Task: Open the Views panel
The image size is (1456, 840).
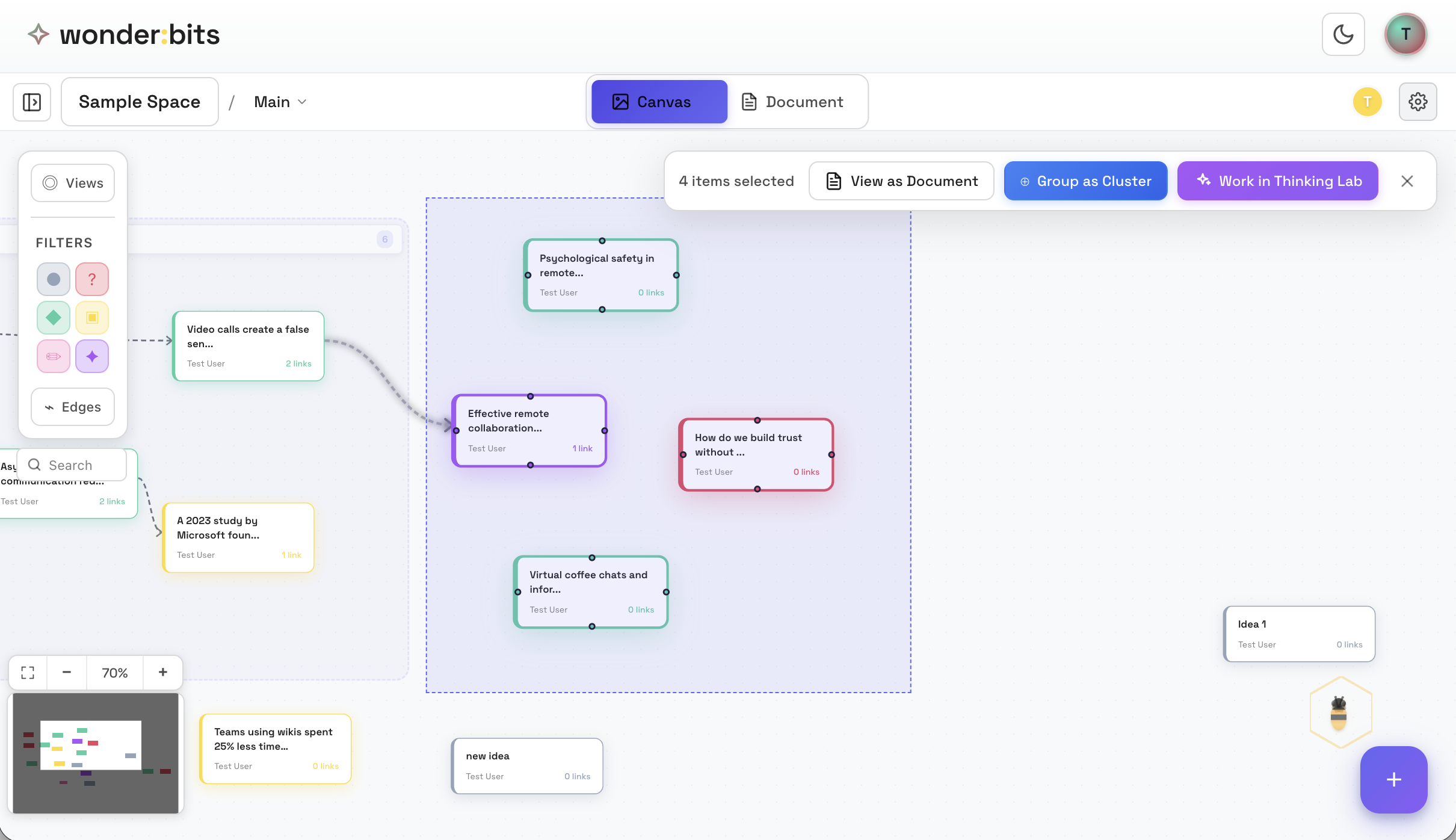Action: click(72, 182)
